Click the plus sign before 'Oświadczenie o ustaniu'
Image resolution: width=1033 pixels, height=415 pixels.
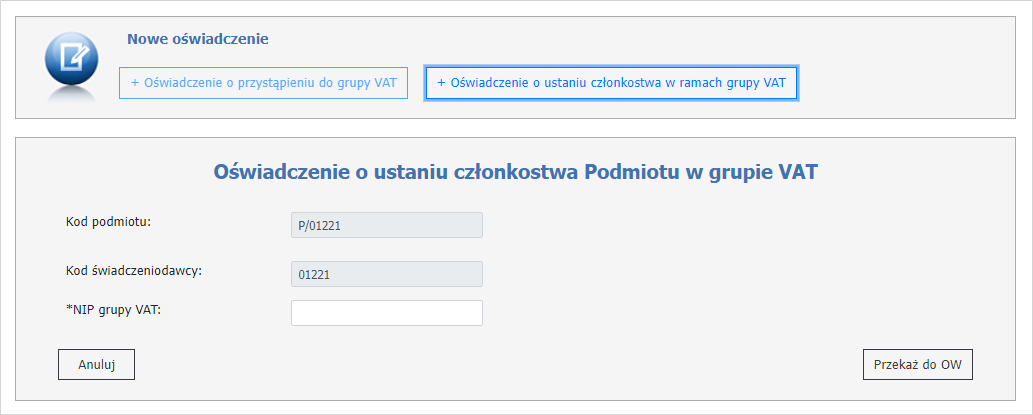(x=441, y=83)
